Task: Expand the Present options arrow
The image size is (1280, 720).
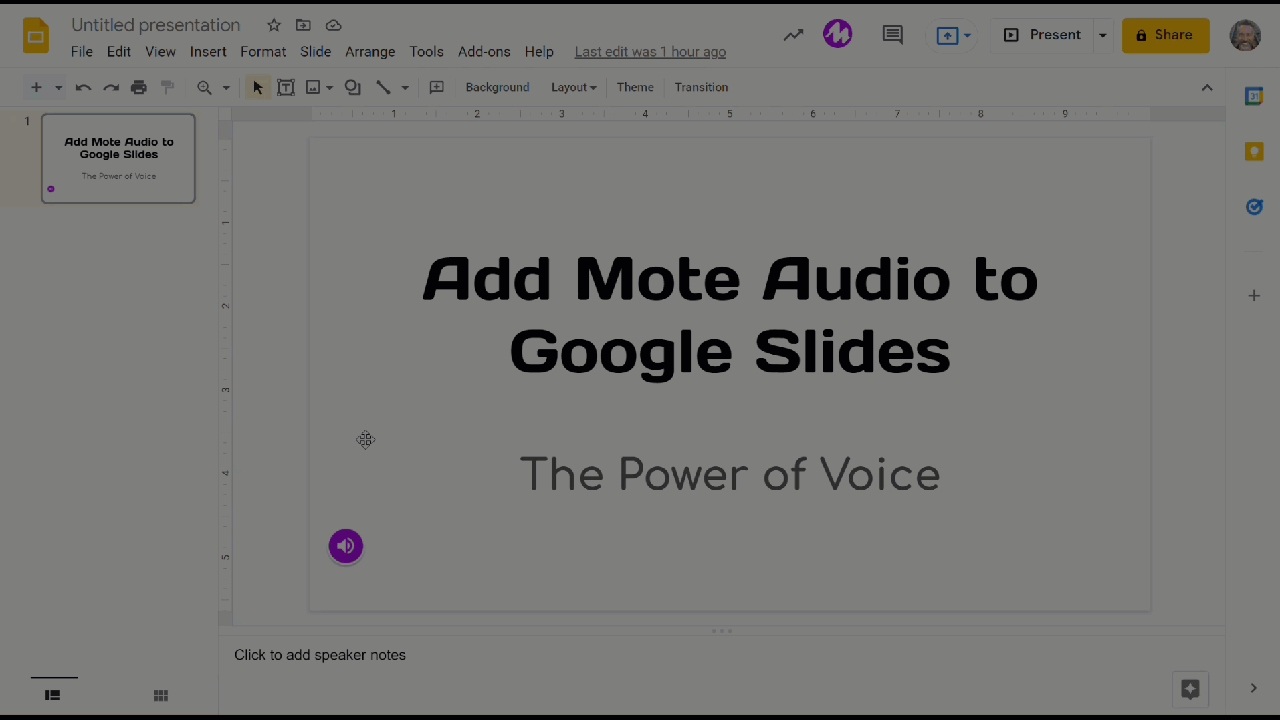Action: click(1102, 35)
